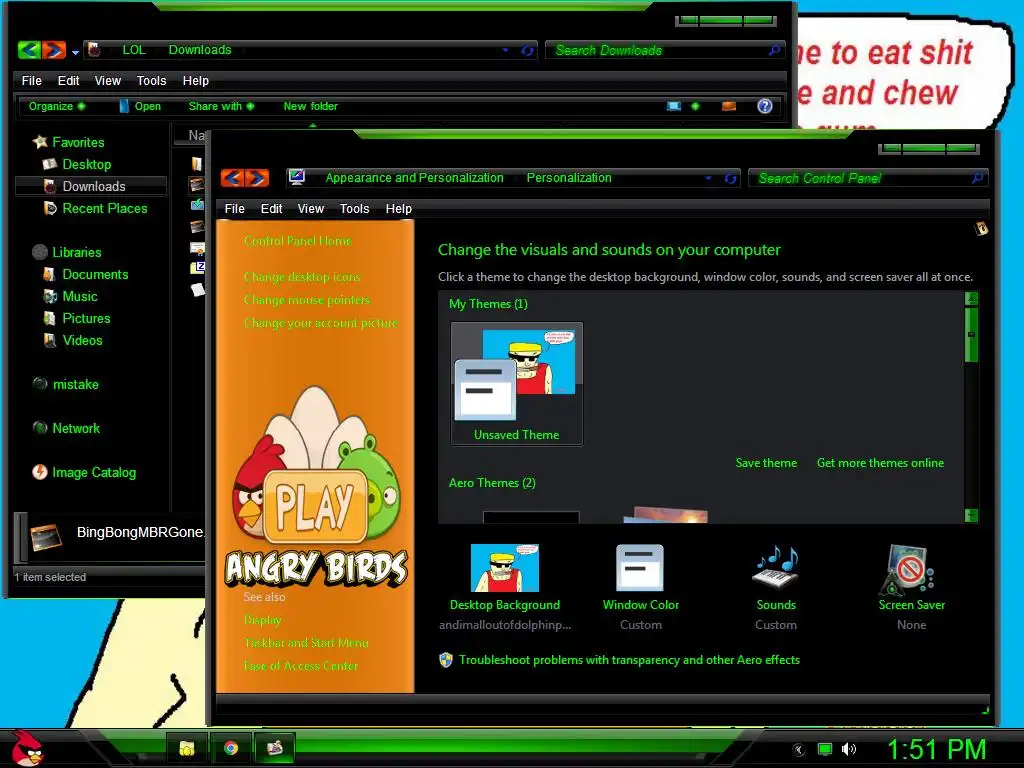Open view options dropdown arrow in Downloads
This screenshot has height=768, width=1024.
[x=696, y=106]
